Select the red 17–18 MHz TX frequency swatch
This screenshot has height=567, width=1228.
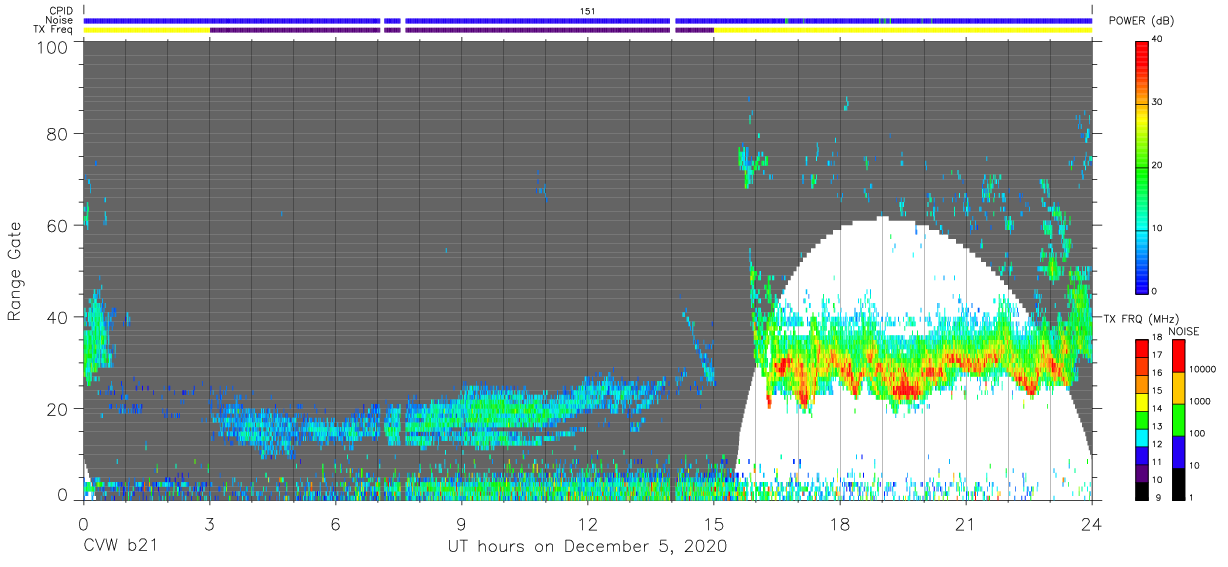[1142, 348]
